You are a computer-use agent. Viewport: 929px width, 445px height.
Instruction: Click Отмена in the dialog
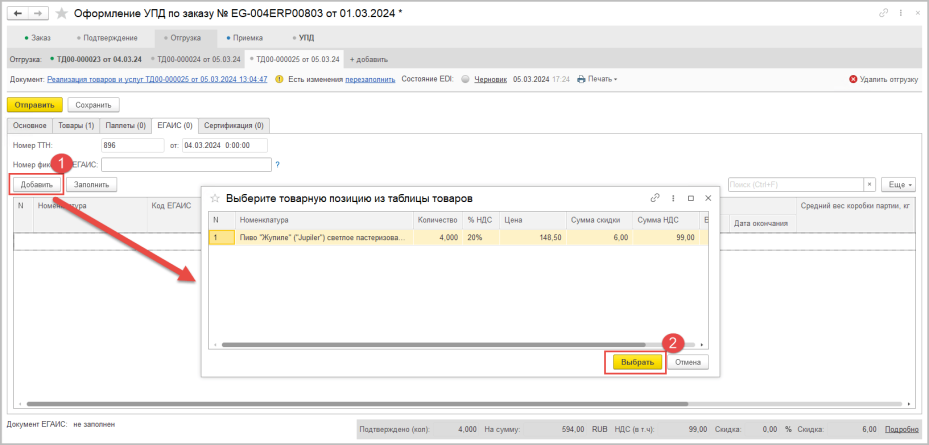coord(688,362)
